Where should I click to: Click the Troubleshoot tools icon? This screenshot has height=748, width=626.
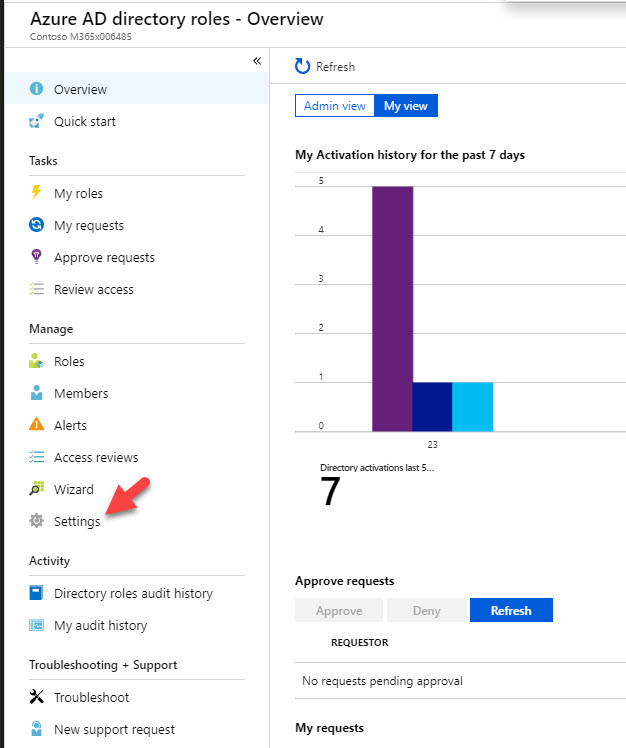[36, 696]
